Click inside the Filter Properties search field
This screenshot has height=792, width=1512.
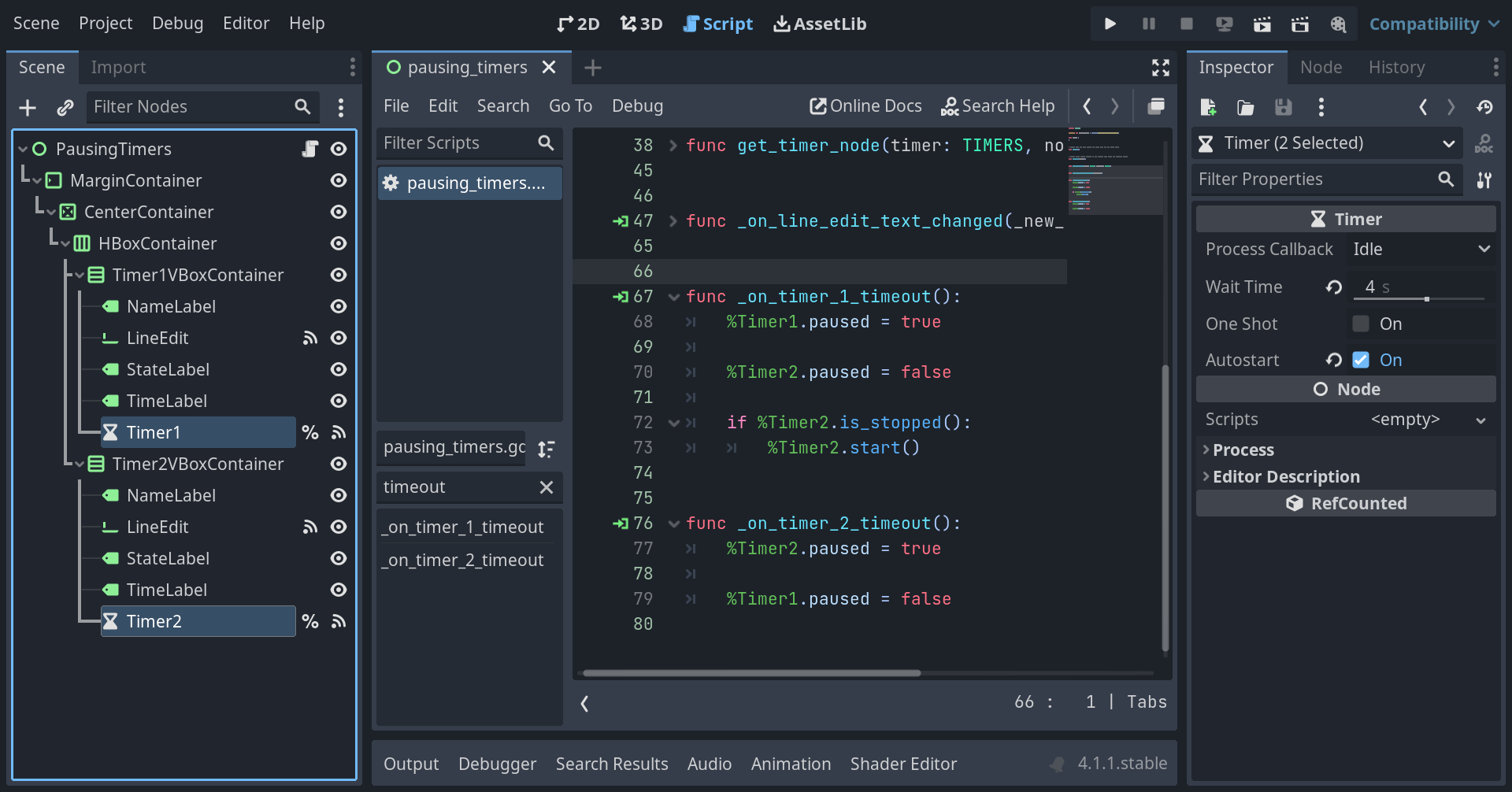point(1315,179)
